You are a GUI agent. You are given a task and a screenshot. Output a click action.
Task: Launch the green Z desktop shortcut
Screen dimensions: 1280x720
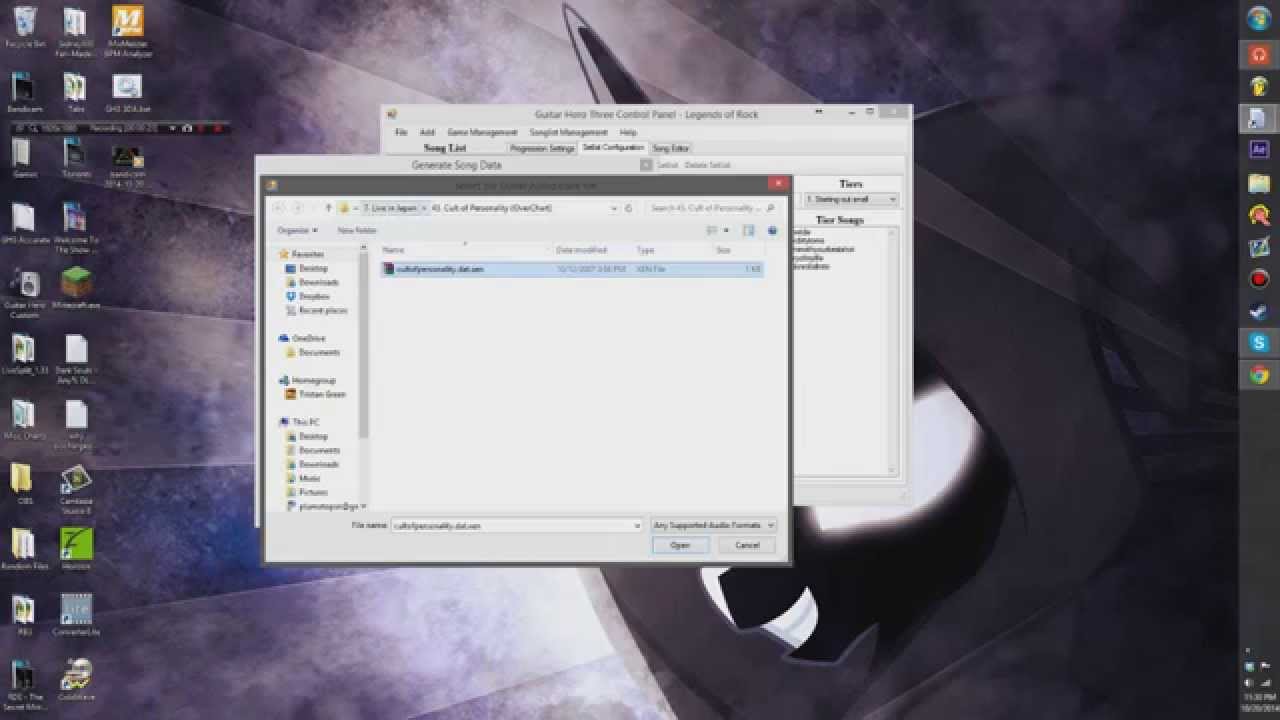(x=76, y=549)
